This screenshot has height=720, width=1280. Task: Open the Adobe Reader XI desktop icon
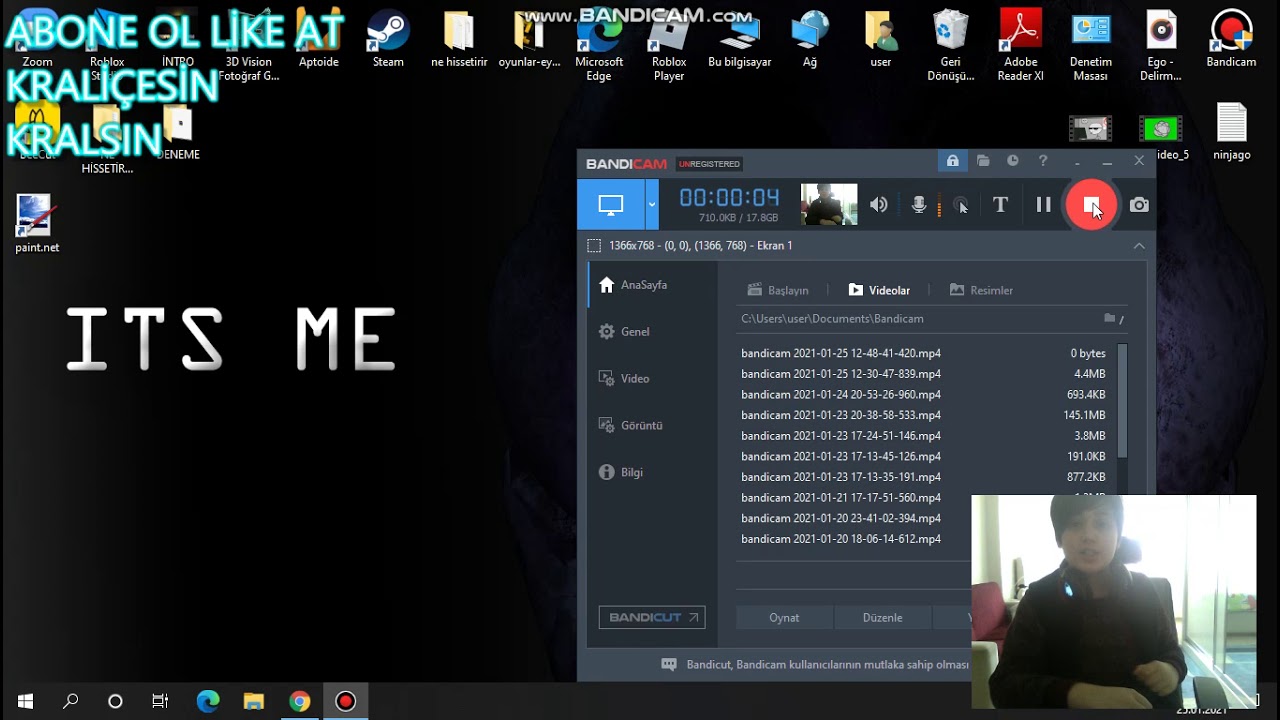pyautogui.click(x=1020, y=46)
